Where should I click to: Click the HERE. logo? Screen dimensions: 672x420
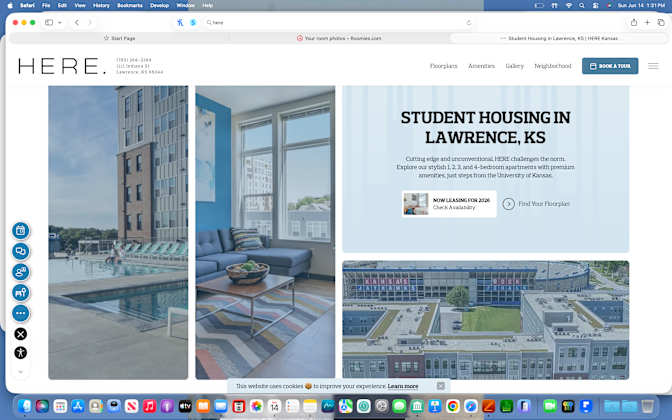tap(62, 66)
